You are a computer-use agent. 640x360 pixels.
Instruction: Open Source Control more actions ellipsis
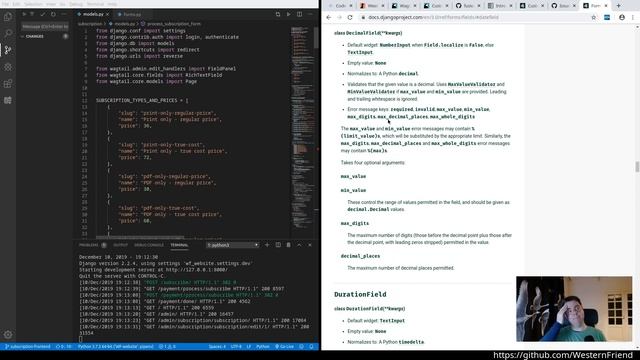tap(64, 14)
